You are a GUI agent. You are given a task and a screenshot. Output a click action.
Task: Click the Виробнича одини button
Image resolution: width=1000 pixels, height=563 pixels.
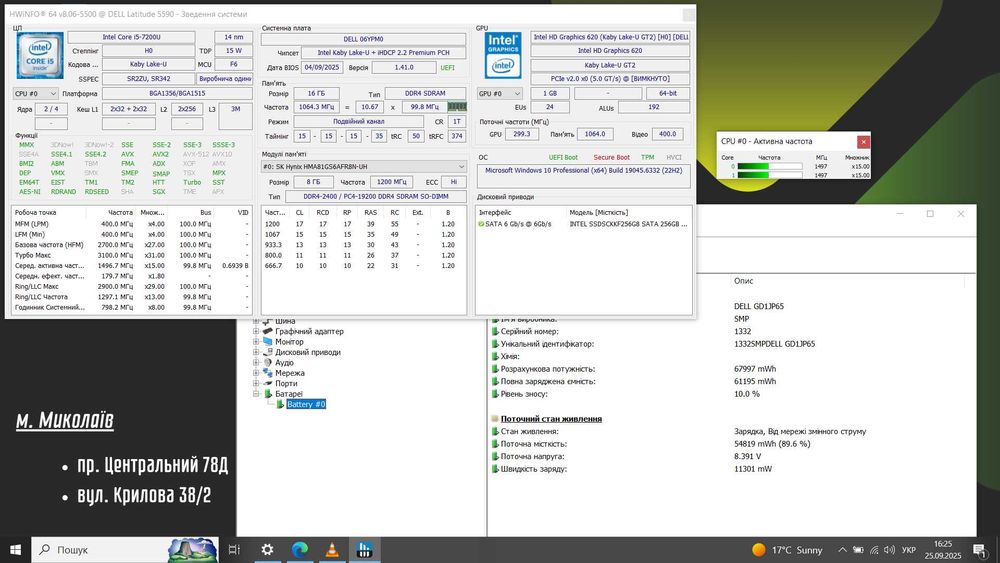pyautogui.click(x=224, y=78)
